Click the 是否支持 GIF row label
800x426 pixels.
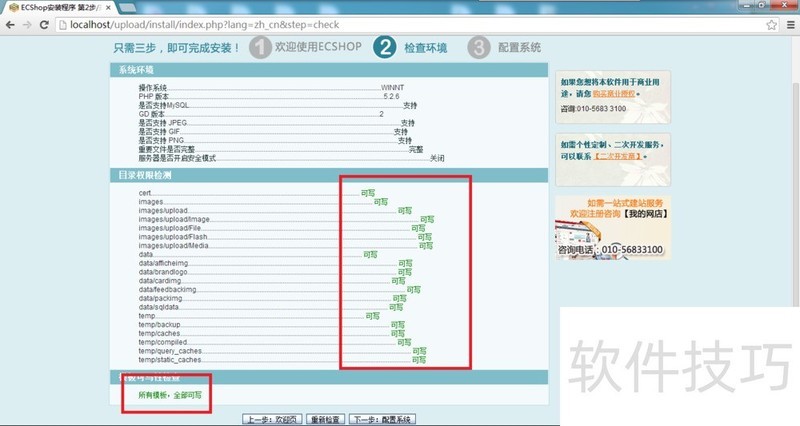pyautogui.click(x=159, y=132)
